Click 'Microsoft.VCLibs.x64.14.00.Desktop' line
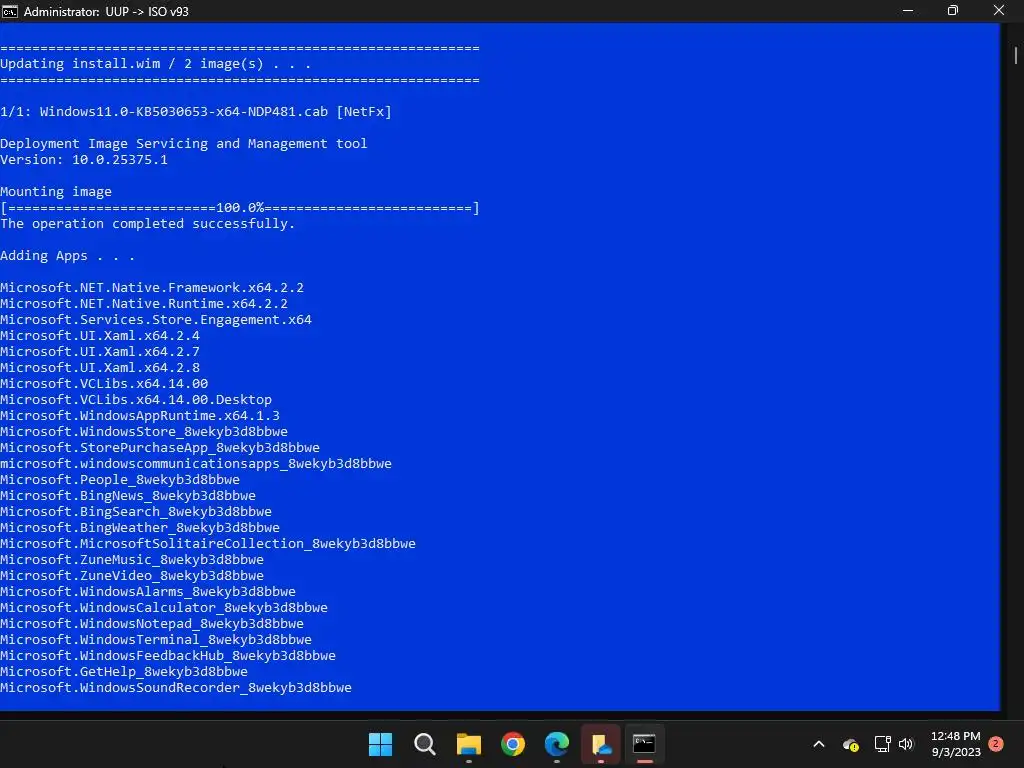The height and width of the screenshot is (768, 1024). point(136,400)
